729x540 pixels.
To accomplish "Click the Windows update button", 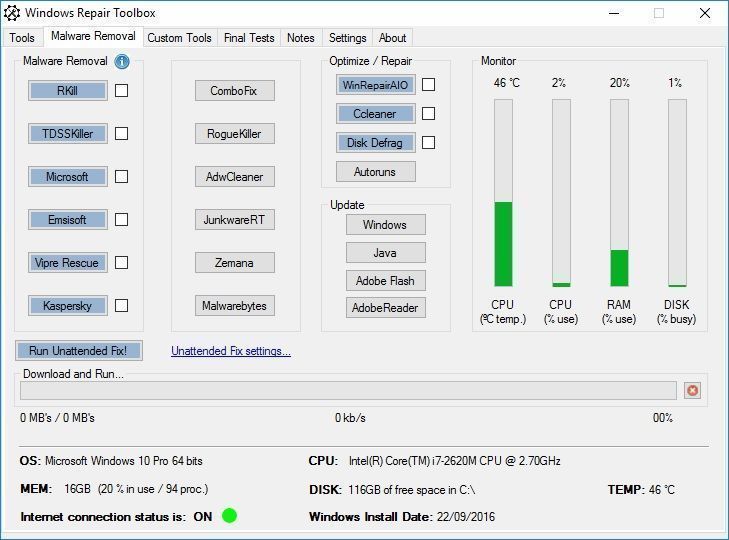I will tap(385, 225).
